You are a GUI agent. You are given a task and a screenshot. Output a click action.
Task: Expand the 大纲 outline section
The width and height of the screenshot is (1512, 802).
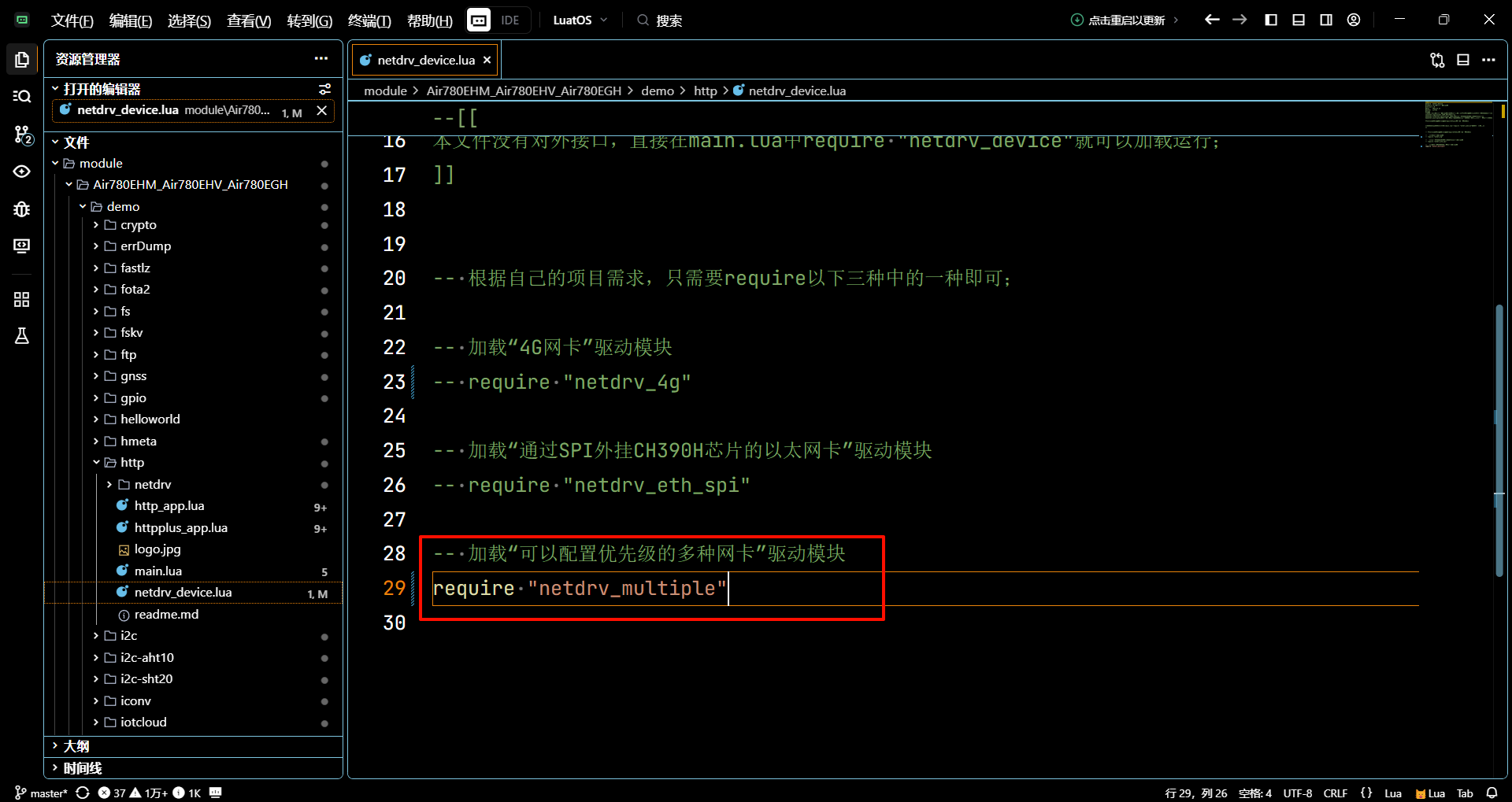click(x=76, y=746)
